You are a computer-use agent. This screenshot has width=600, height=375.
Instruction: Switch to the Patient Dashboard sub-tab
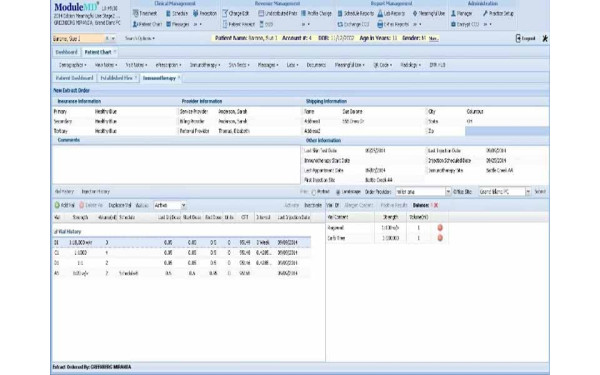pos(74,78)
